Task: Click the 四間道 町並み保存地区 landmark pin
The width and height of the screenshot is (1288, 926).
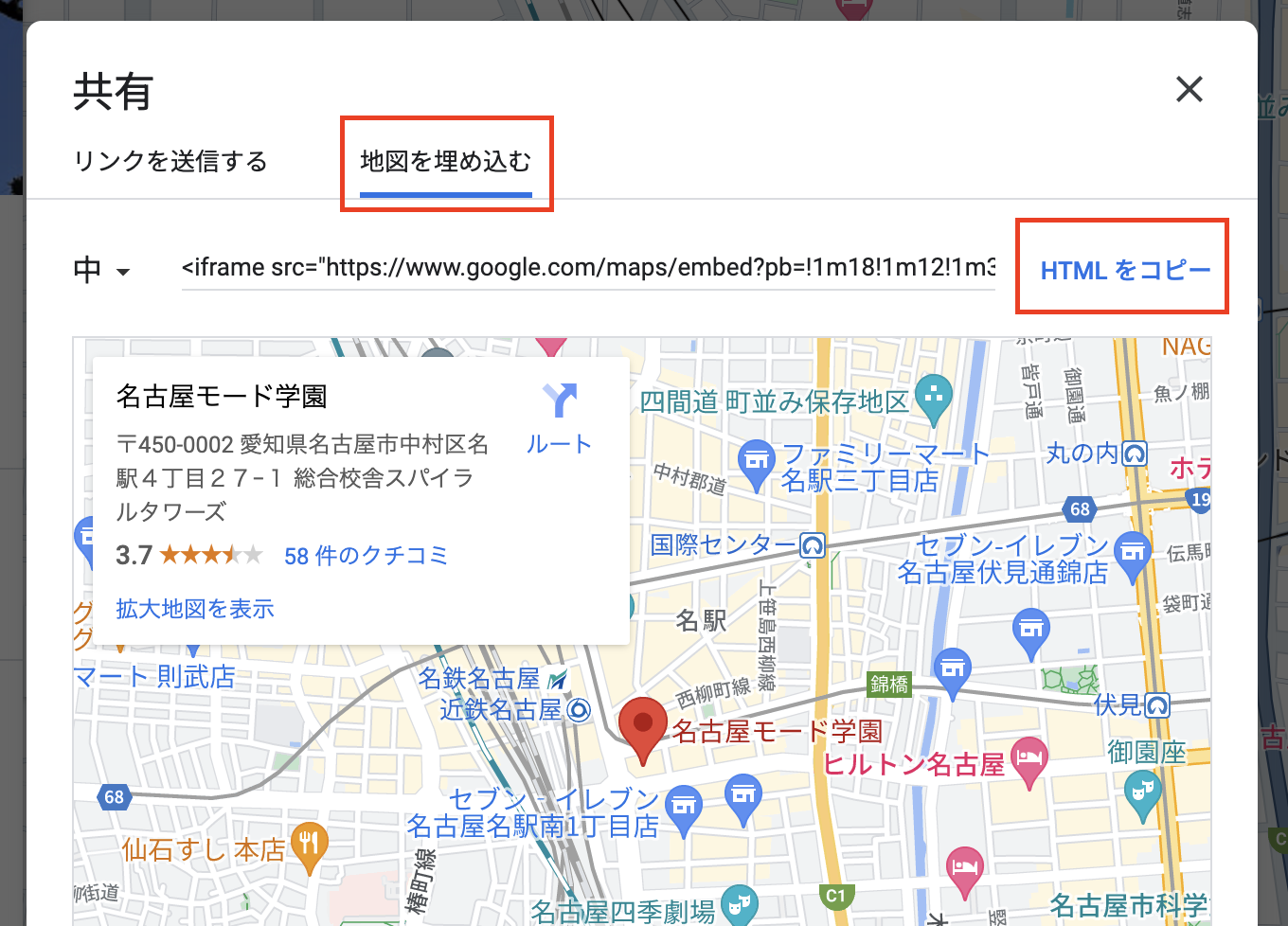Action: [x=934, y=399]
